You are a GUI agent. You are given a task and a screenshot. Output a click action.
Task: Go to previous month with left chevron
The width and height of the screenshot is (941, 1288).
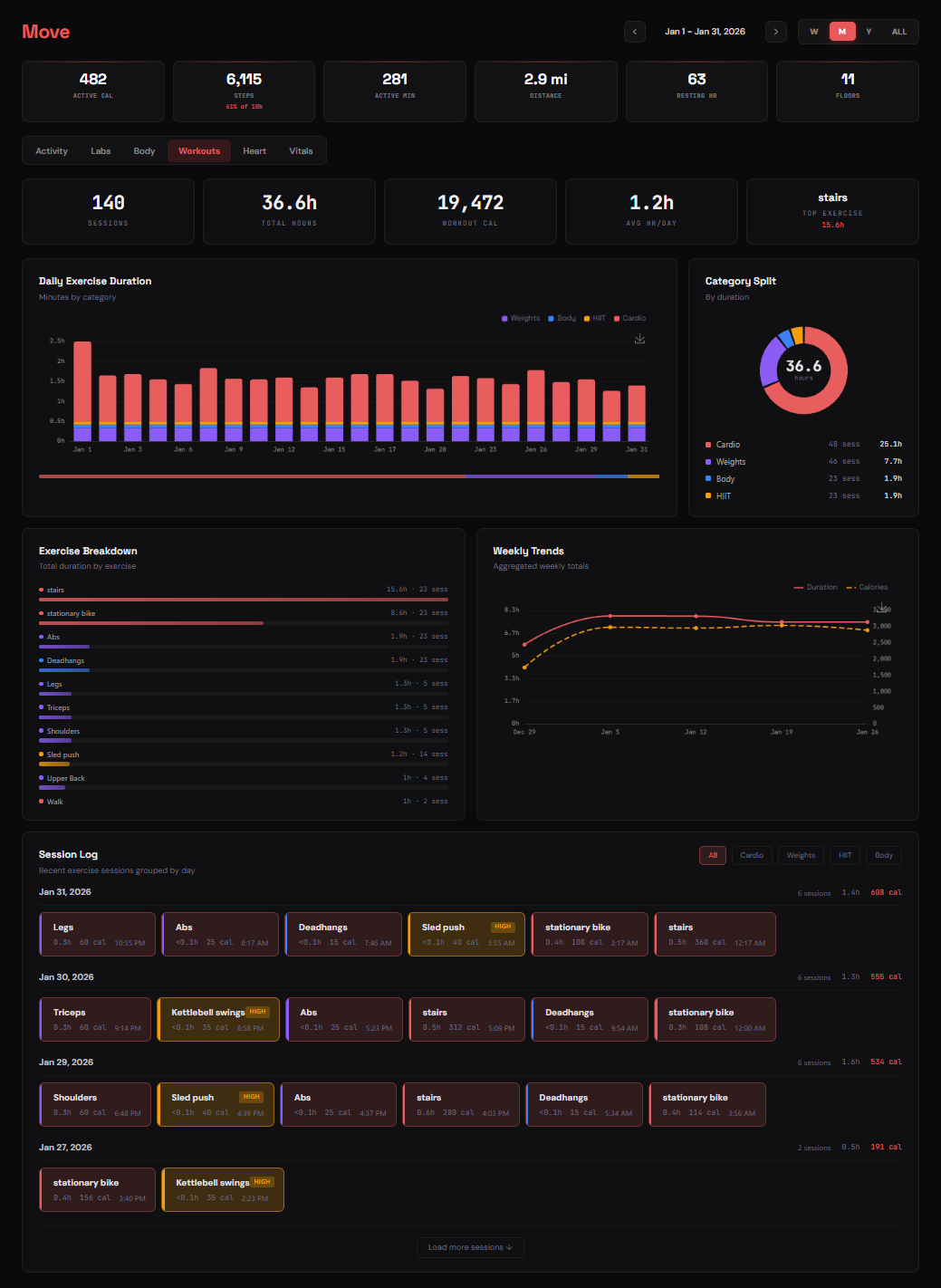point(635,32)
